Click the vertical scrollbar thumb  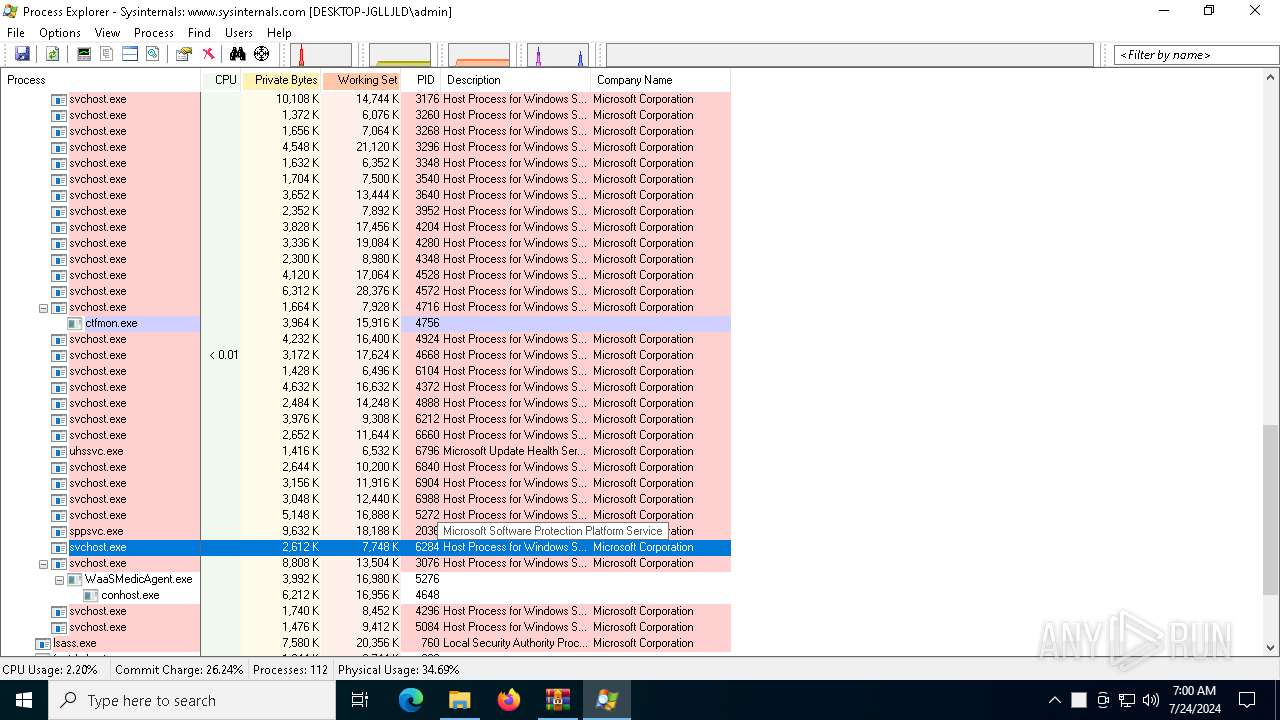1270,510
